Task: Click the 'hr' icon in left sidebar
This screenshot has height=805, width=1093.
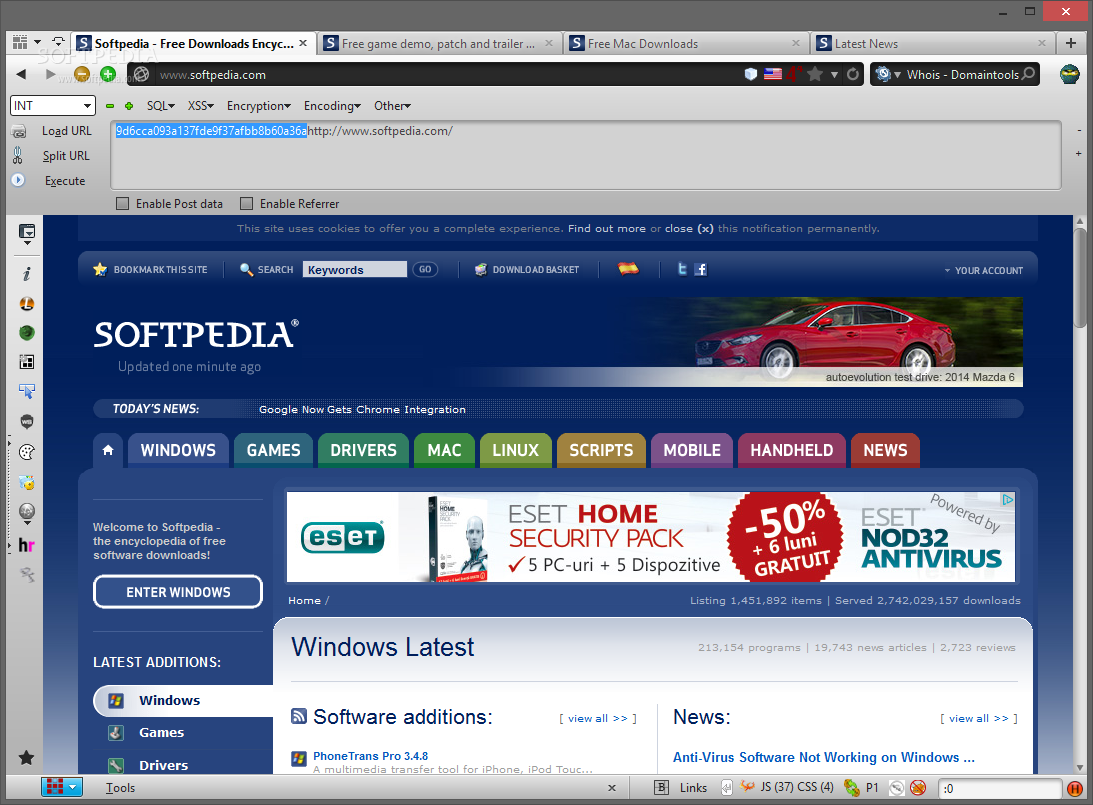Action: point(26,545)
